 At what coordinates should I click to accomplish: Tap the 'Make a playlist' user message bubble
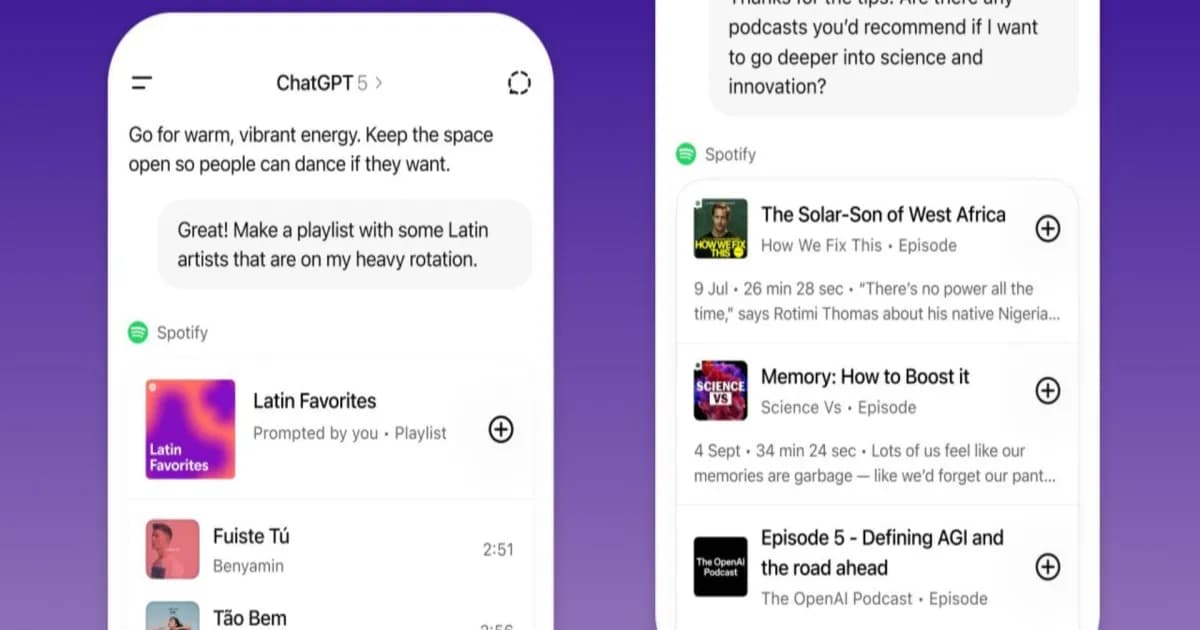(345, 244)
